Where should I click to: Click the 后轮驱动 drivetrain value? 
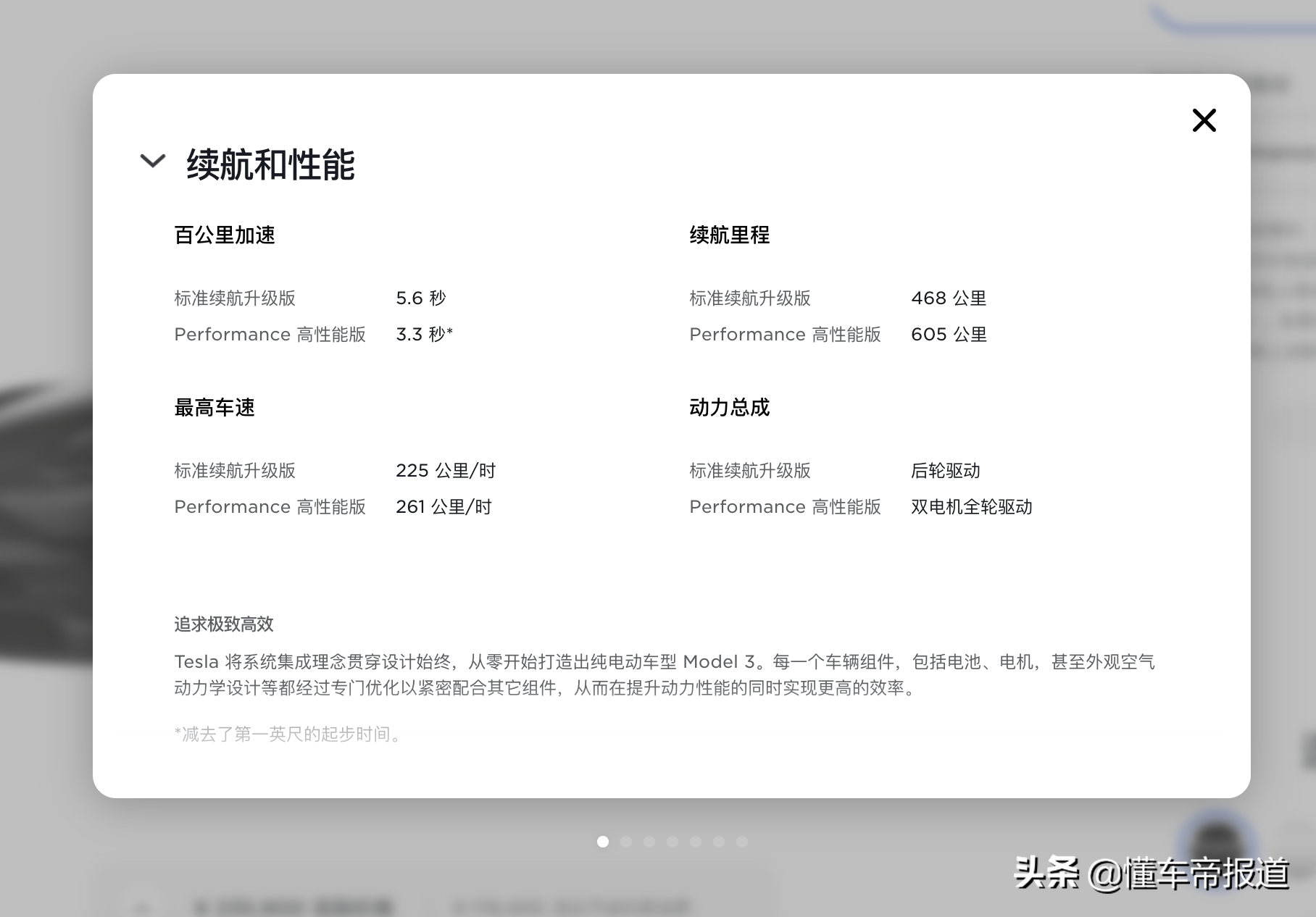point(946,471)
